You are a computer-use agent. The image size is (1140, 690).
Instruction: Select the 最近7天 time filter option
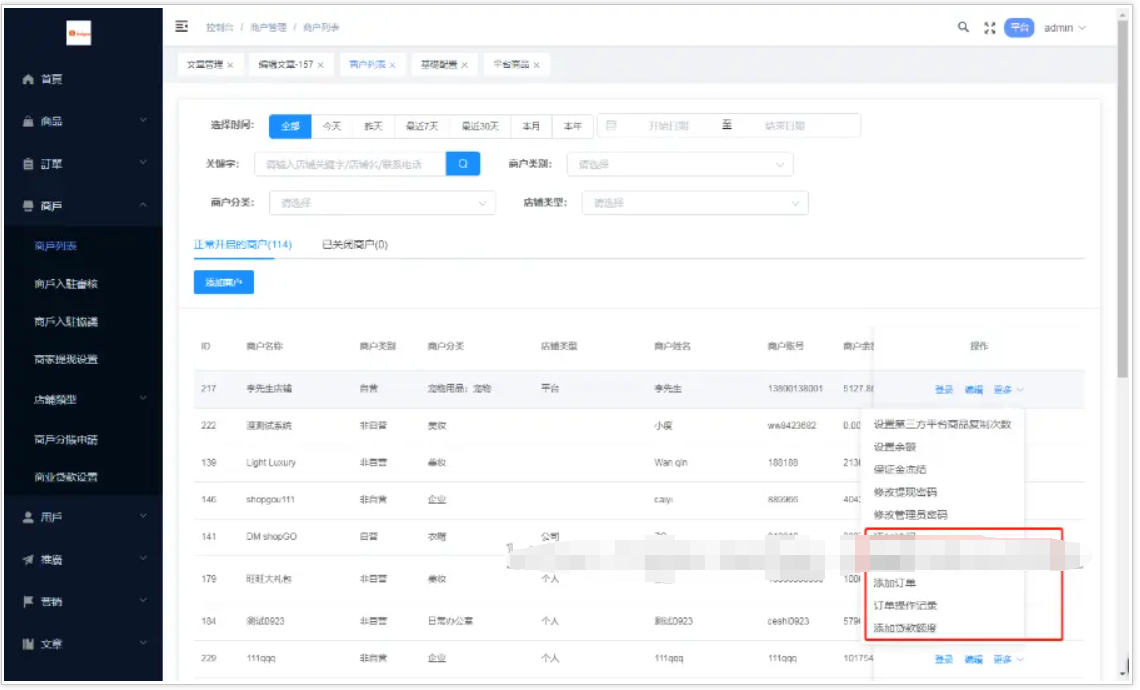(422, 126)
